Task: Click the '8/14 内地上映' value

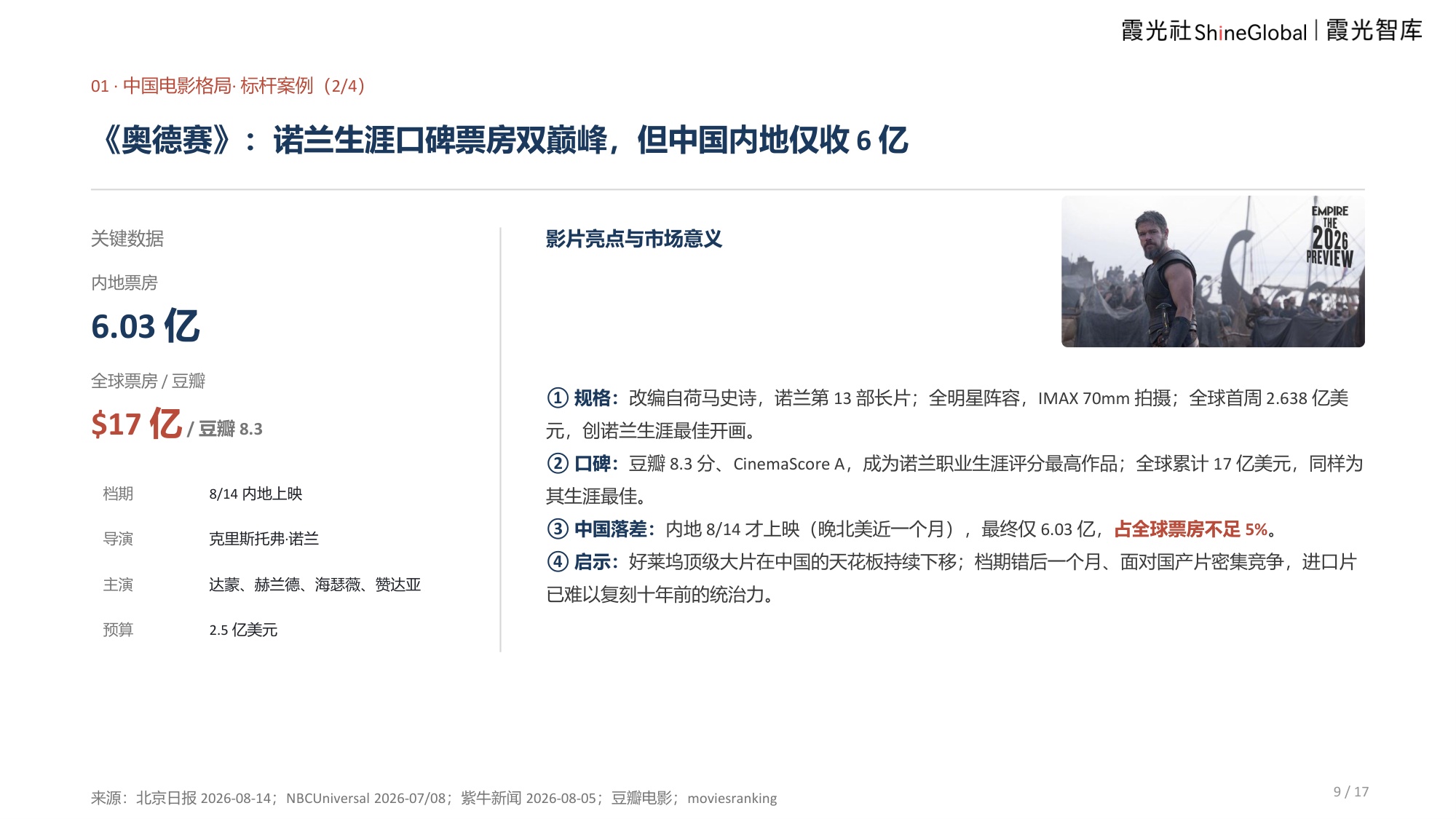Action: (x=256, y=494)
